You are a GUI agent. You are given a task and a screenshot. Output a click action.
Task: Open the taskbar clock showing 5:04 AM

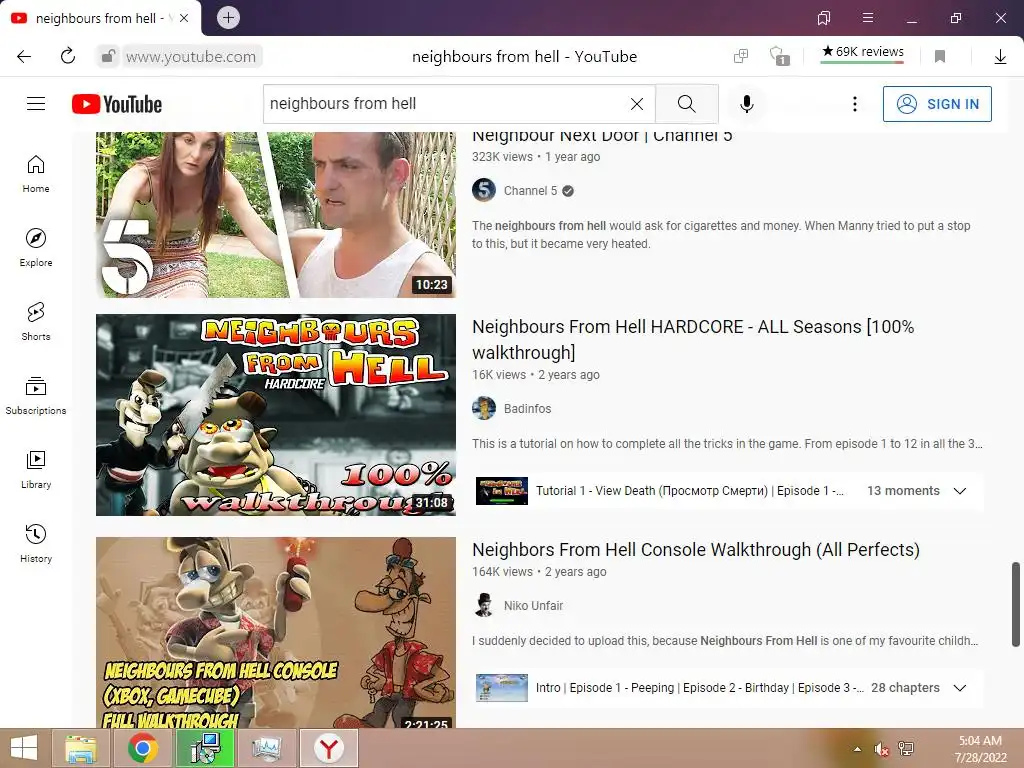[x=980, y=749]
